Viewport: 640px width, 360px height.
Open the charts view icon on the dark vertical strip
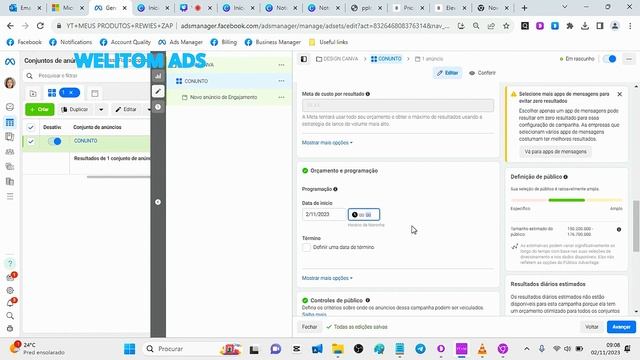pos(158,76)
